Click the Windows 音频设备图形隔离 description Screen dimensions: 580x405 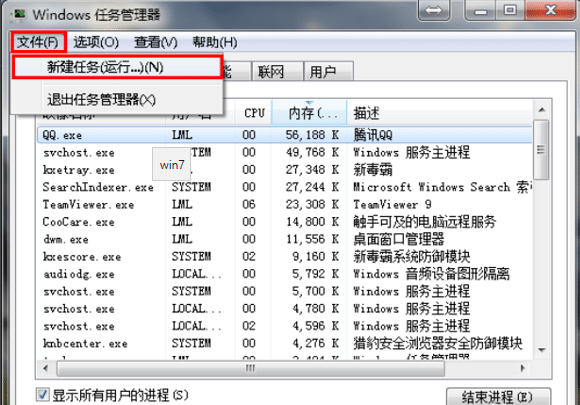(x=431, y=274)
